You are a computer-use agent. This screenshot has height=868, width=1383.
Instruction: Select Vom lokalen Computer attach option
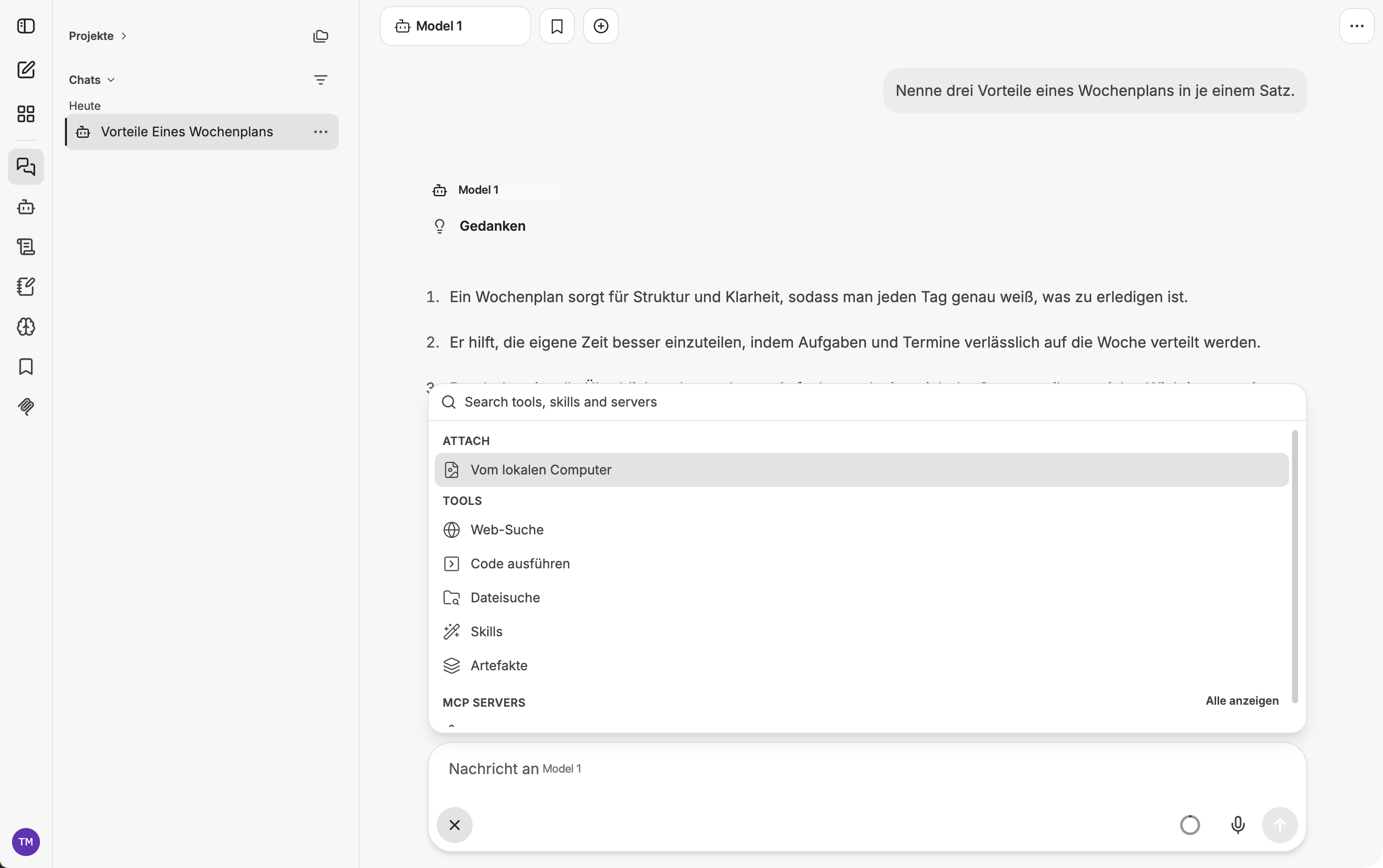click(861, 469)
